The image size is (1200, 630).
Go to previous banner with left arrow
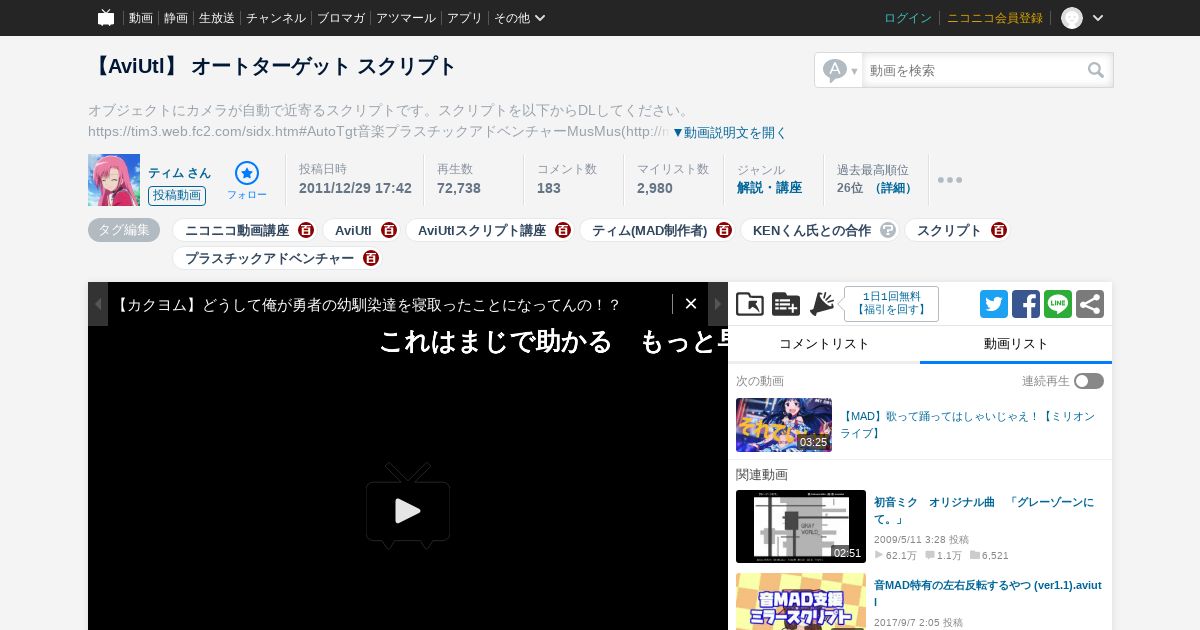98,304
